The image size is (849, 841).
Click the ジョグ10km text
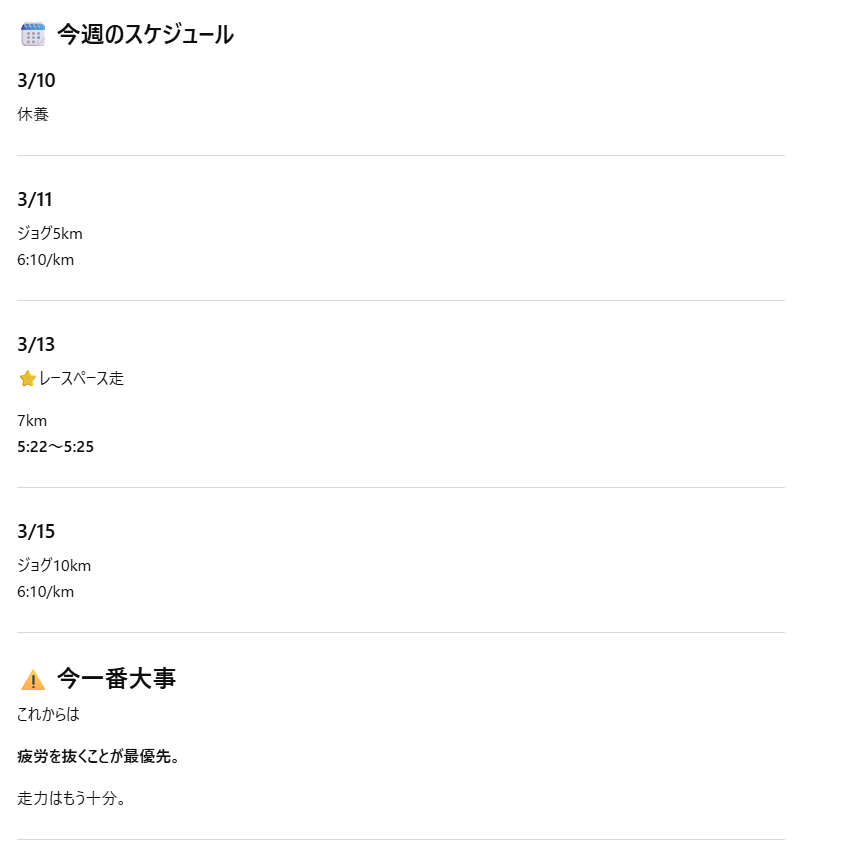(x=54, y=566)
